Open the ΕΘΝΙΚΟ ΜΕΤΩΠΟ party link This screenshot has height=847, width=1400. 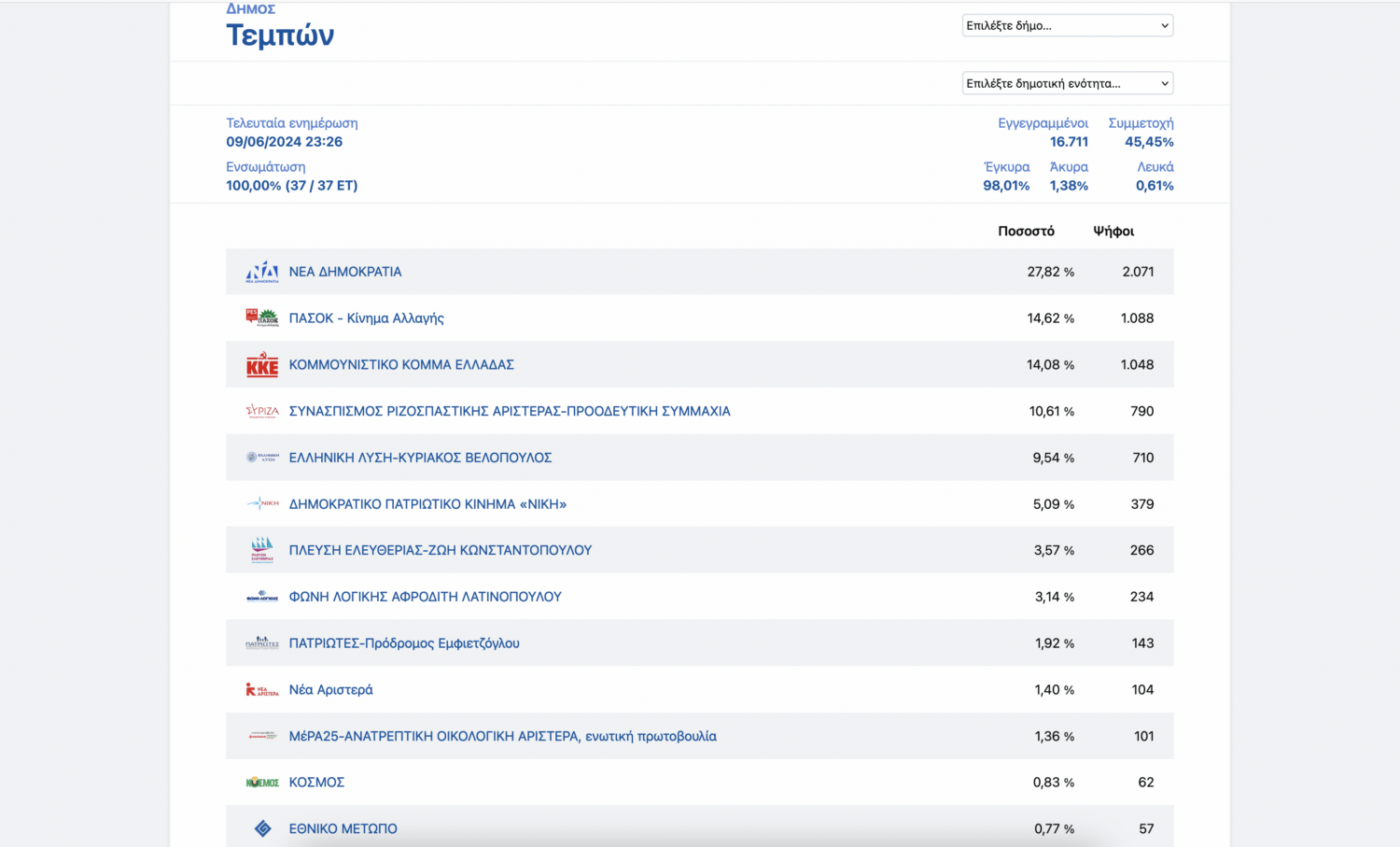(x=343, y=828)
